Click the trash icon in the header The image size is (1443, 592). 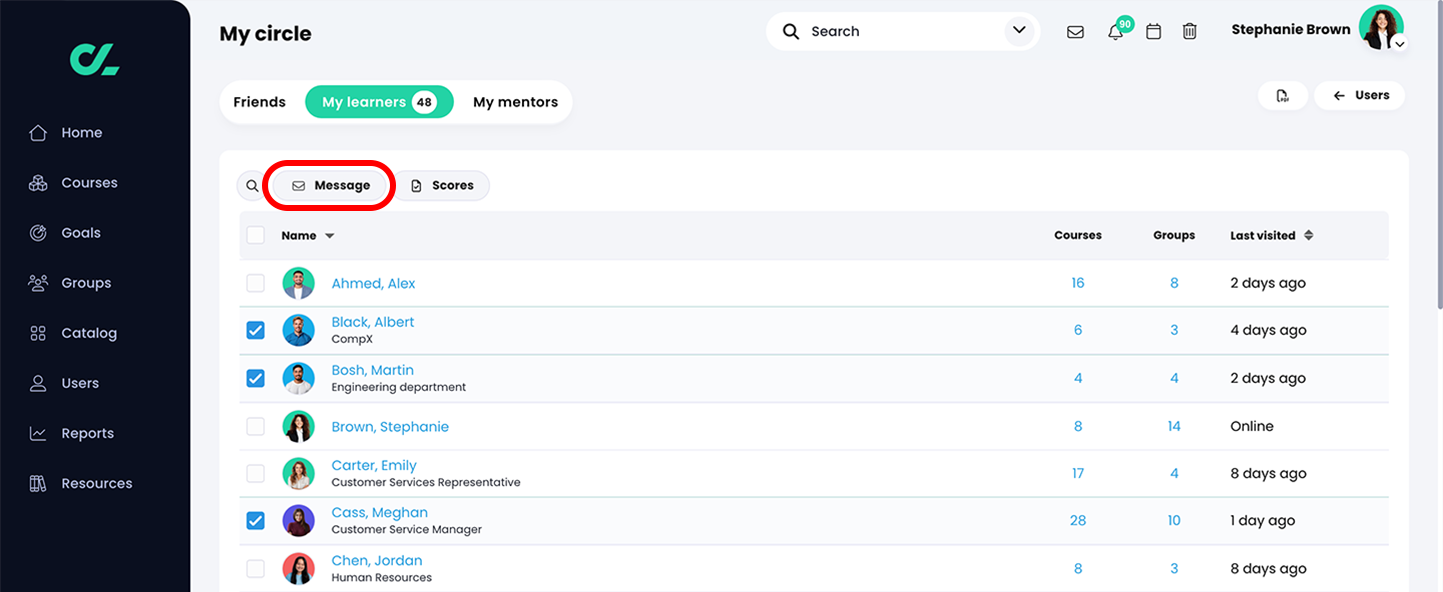click(x=1189, y=31)
